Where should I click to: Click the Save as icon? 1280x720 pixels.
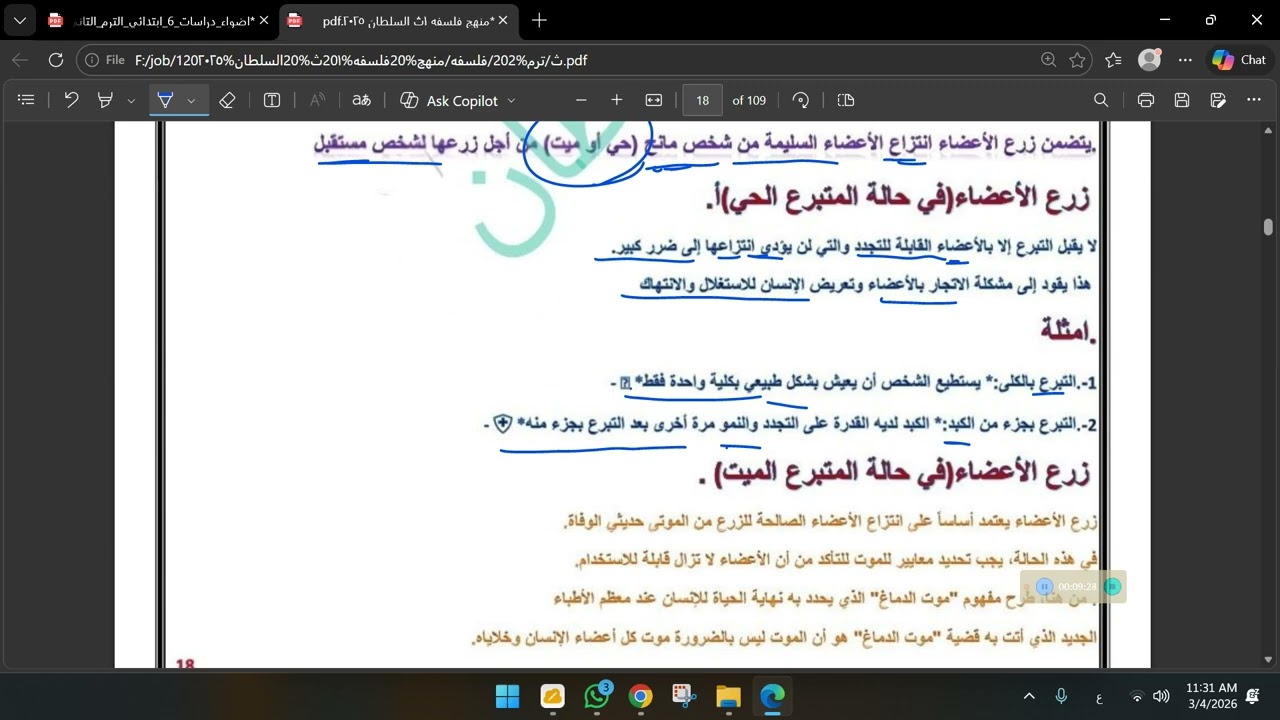click(x=1218, y=100)
